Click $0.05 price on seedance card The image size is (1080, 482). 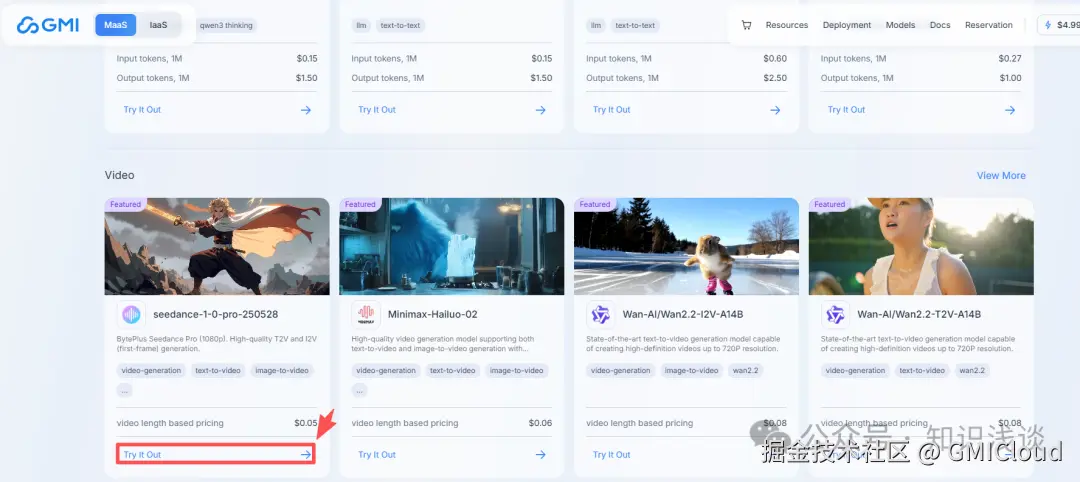306,423
